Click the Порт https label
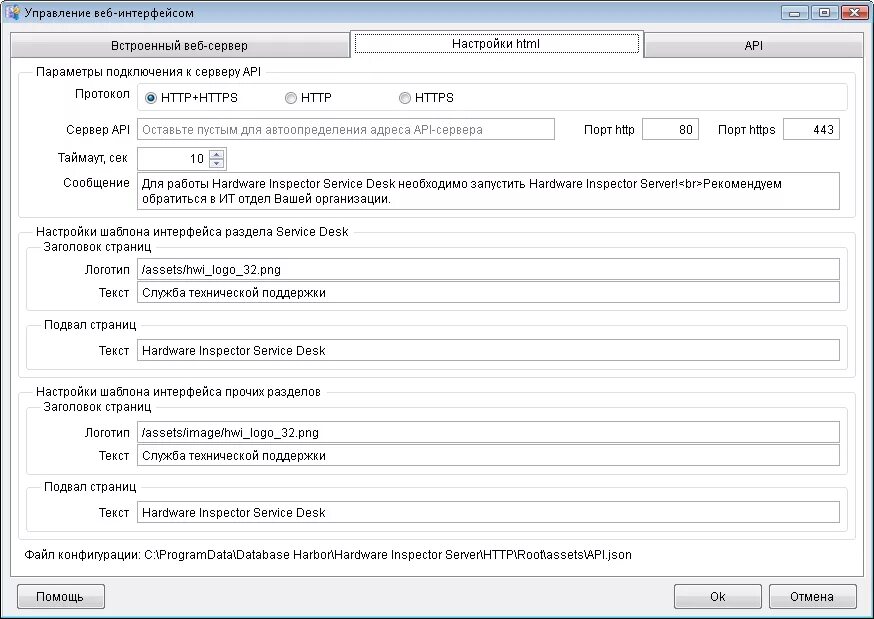Screen dimensions: 874x619 [x=746, y=130]
